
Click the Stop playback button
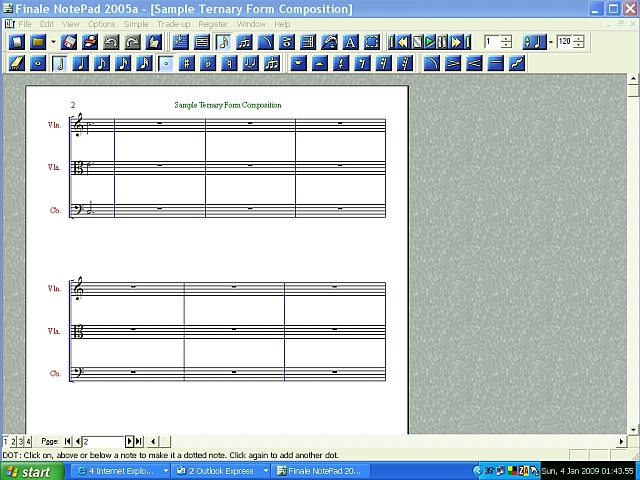click(417, 42)
